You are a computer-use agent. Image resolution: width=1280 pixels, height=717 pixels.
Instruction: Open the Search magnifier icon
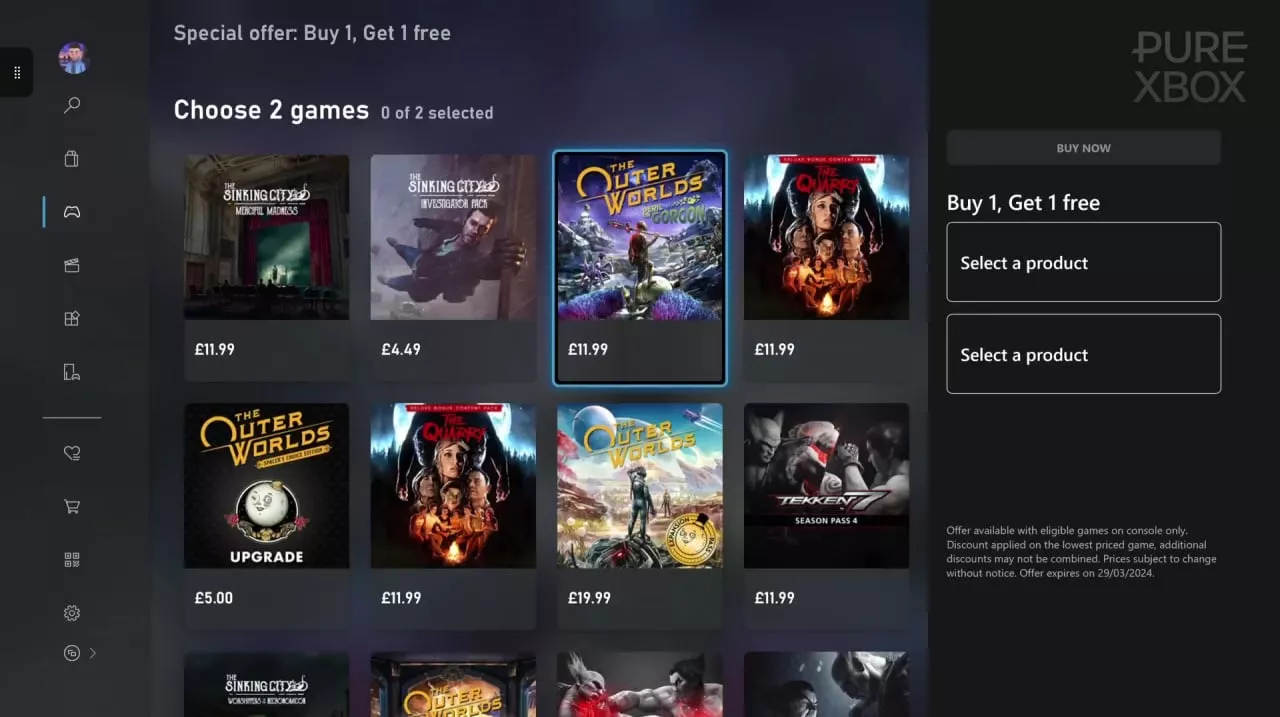coord(72,105)
